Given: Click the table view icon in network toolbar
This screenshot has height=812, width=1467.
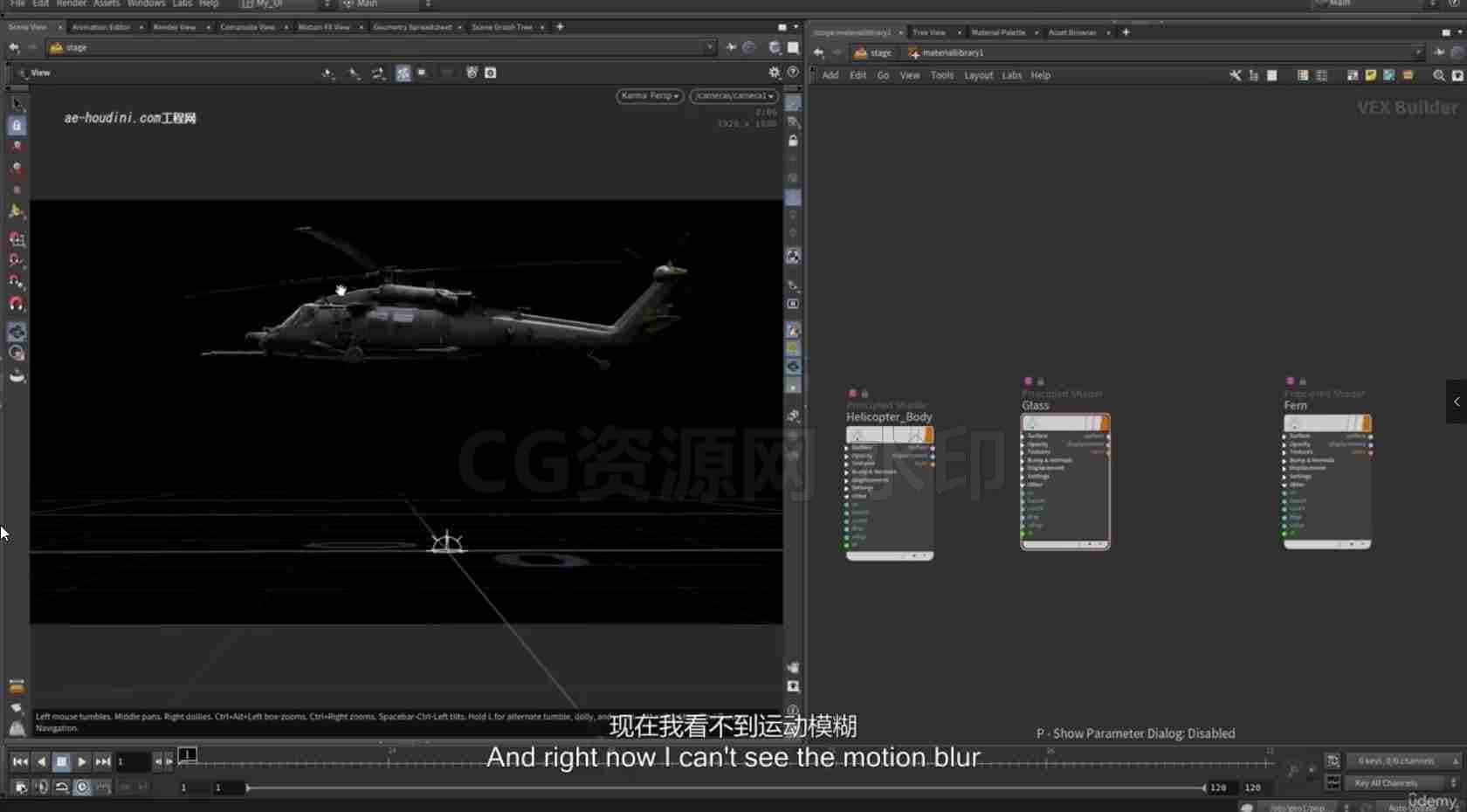Looking at the screenshot, I should click(x=1321, y=75).
